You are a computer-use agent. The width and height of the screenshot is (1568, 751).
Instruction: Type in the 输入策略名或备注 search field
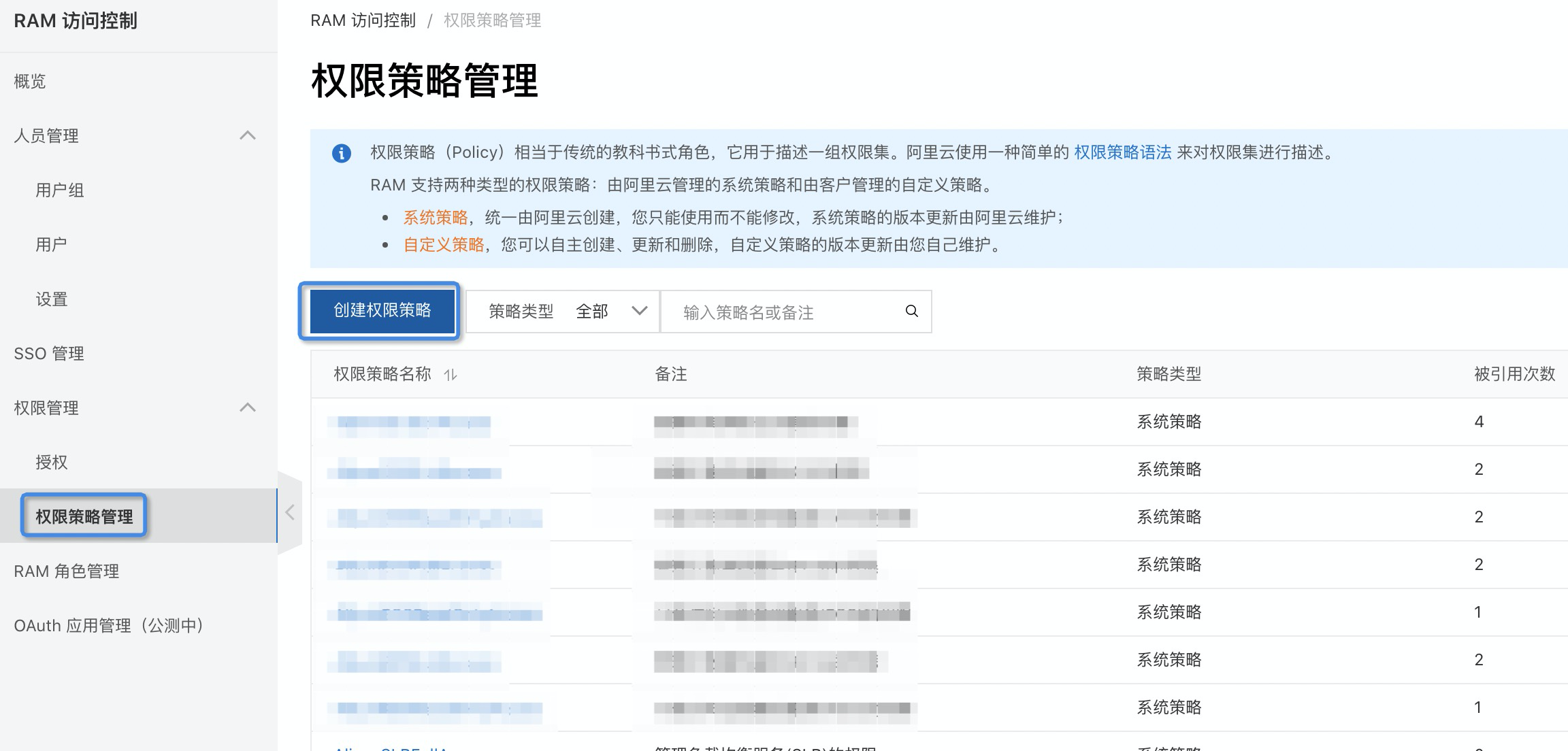point(783,312)
